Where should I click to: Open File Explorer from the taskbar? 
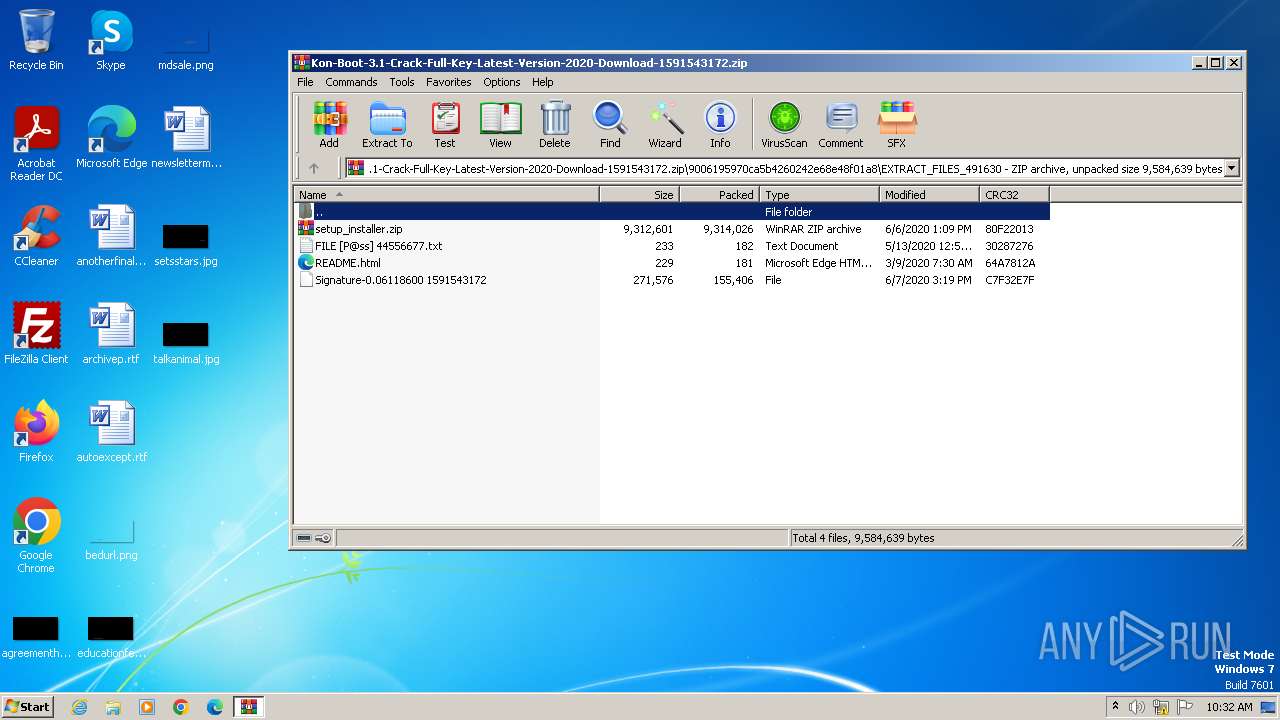coord(113,707)
